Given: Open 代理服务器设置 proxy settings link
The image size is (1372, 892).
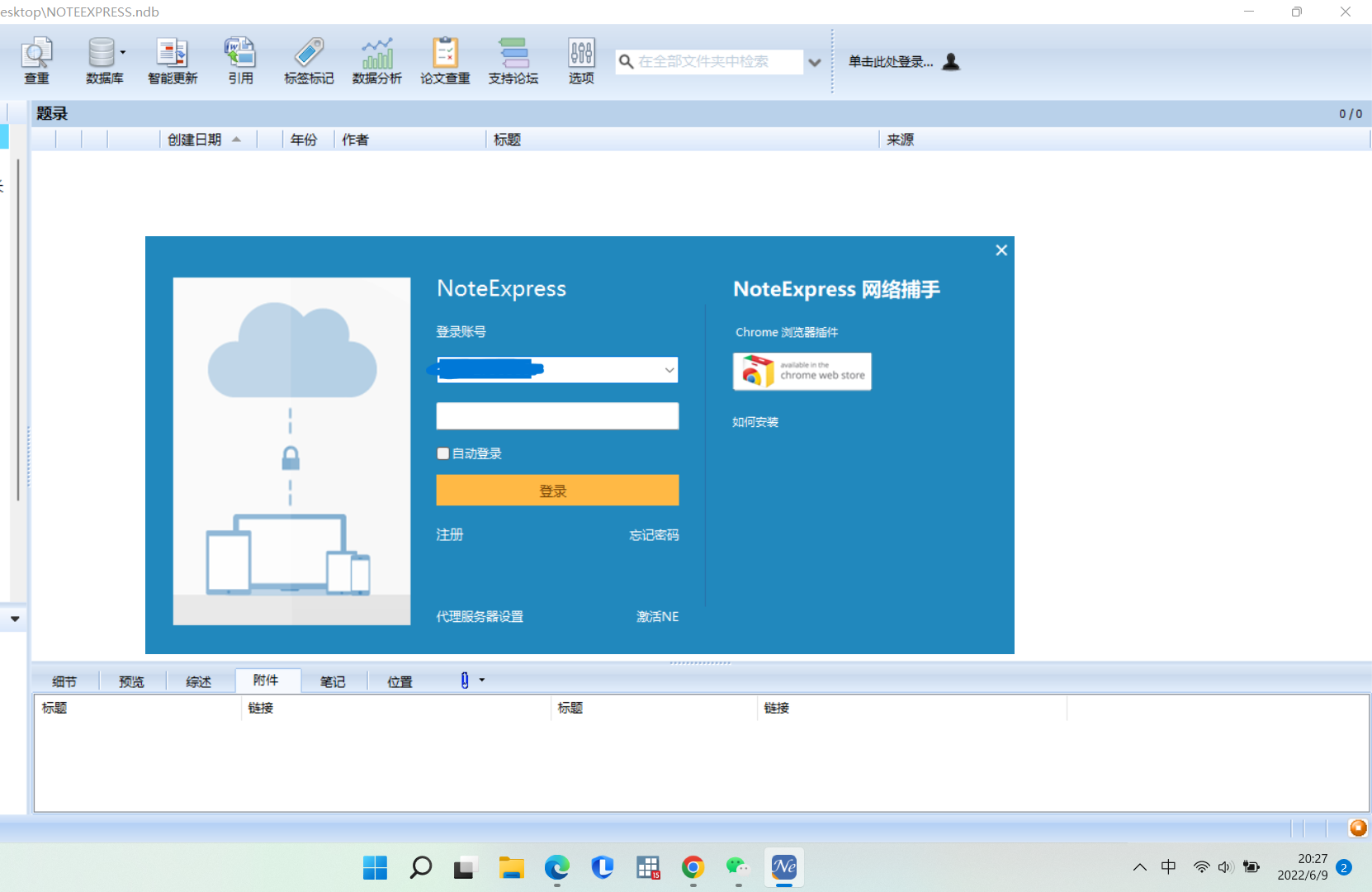Looking at the screenshot, I should [x=480, y=616].
